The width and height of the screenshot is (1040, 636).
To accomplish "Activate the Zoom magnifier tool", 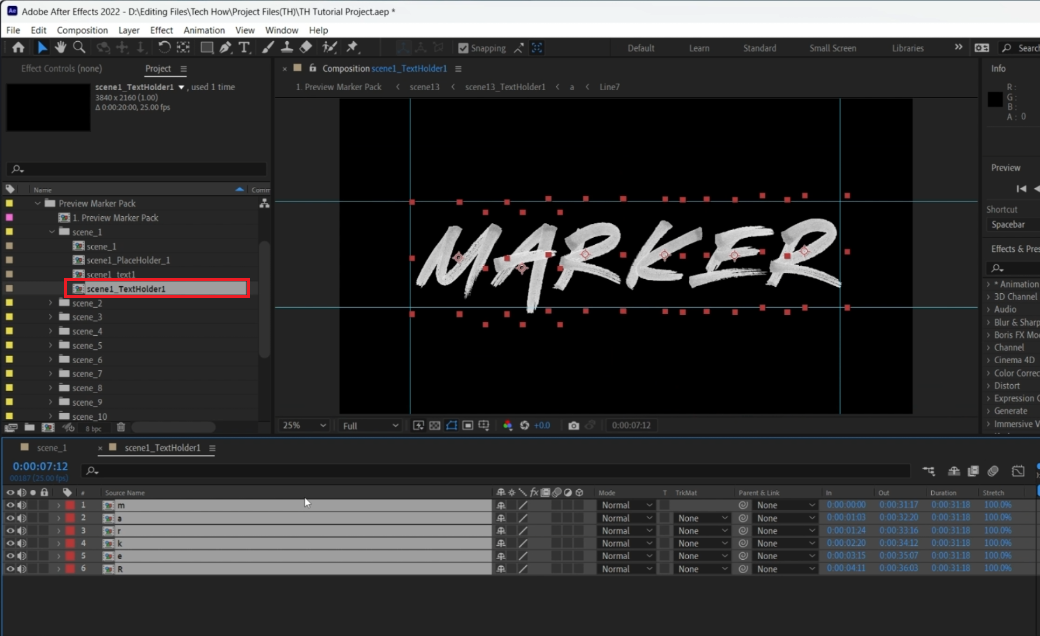I will 79,47.
